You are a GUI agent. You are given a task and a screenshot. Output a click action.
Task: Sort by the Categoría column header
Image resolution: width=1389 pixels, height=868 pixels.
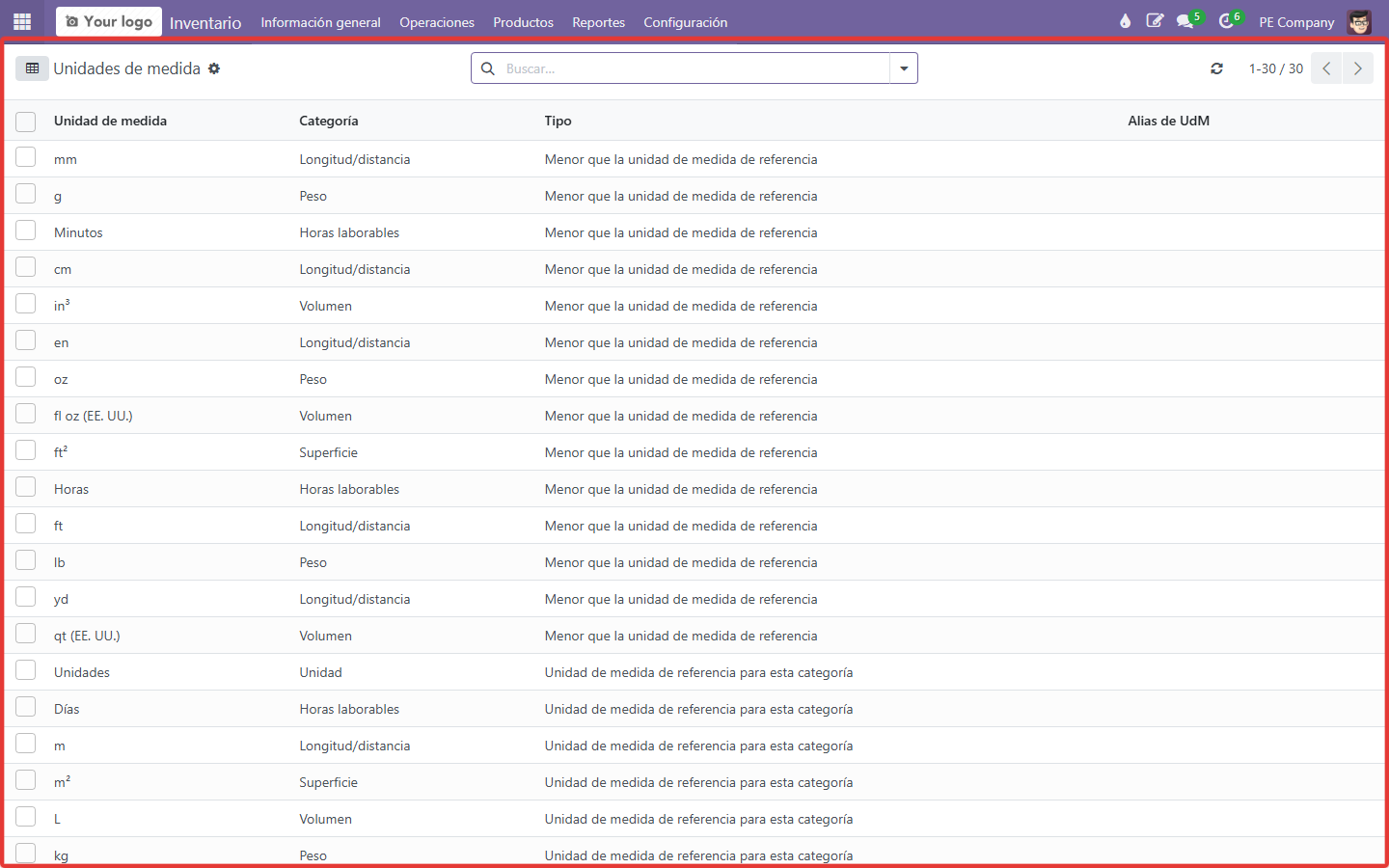[329, 121]
